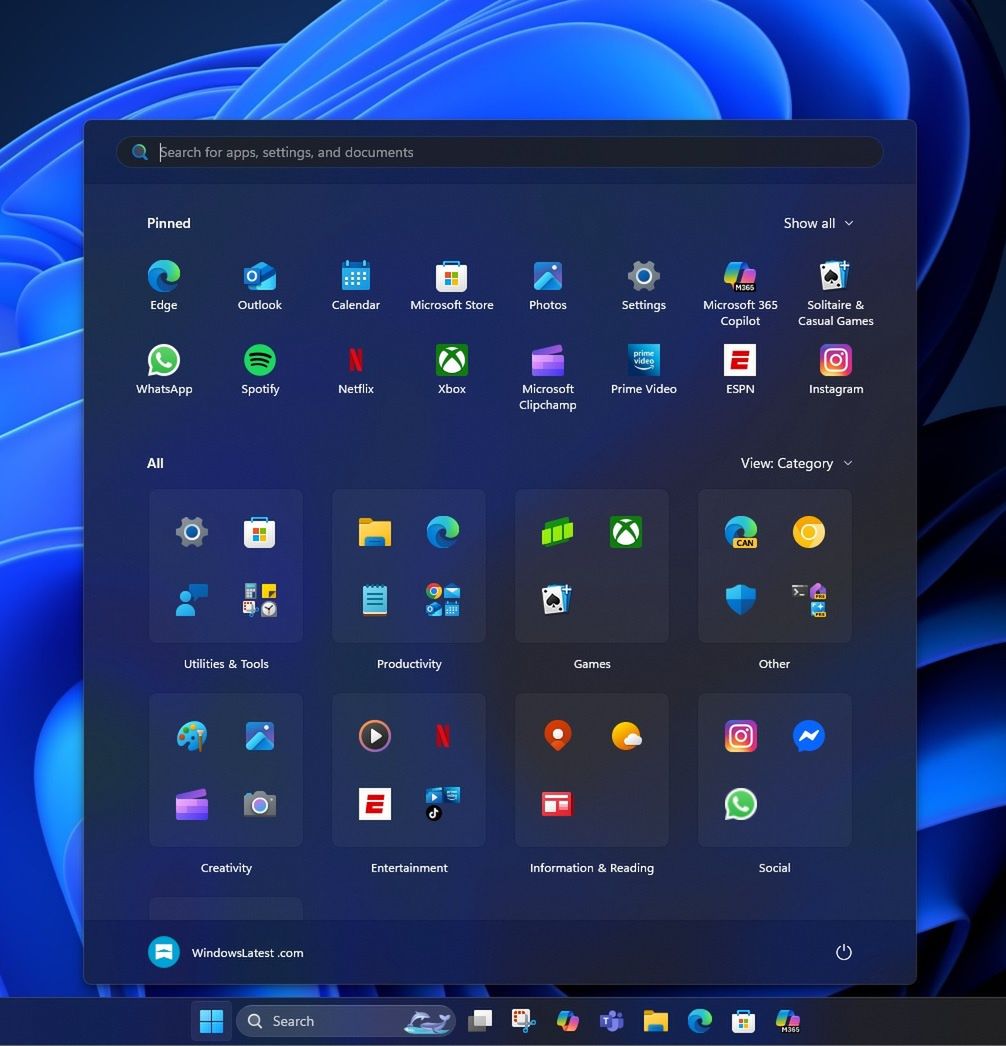Launch Outlook from the pinned section
This screenshot has height=1046, width=1006.
click(259, 276)
